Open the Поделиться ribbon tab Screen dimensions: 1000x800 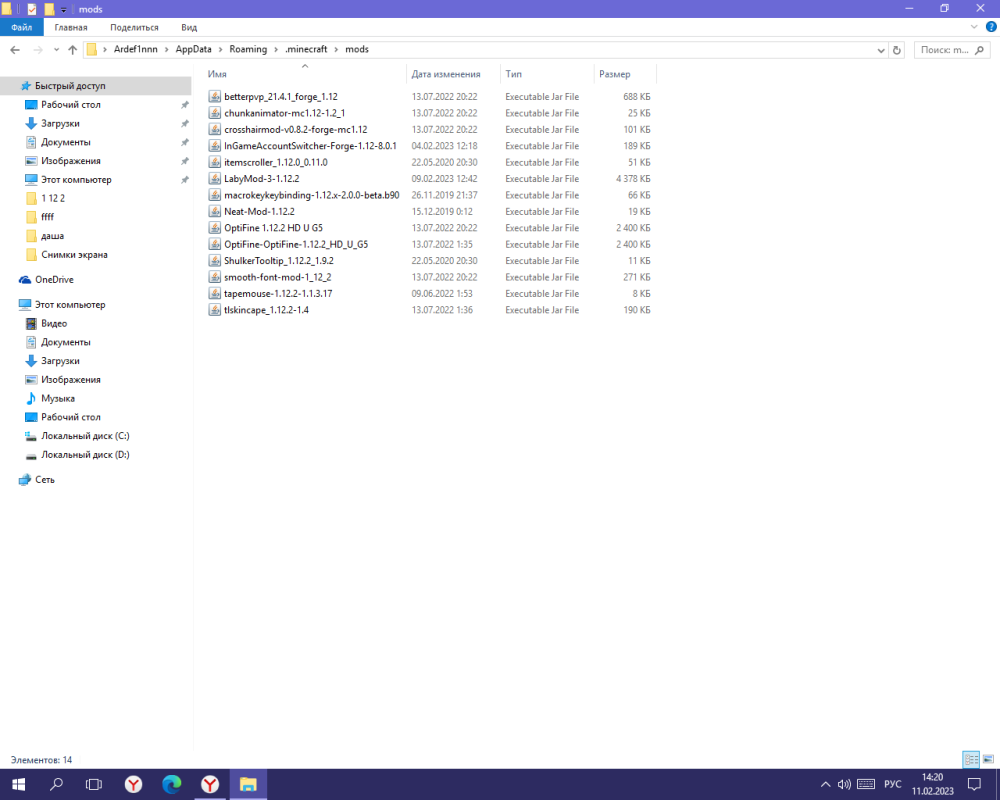point(134,27)
